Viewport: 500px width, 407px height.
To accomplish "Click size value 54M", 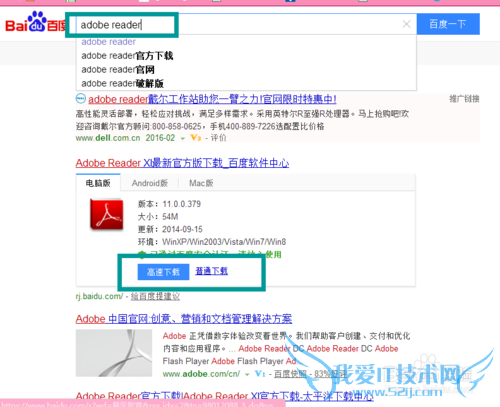I will (x=170, y=217).
